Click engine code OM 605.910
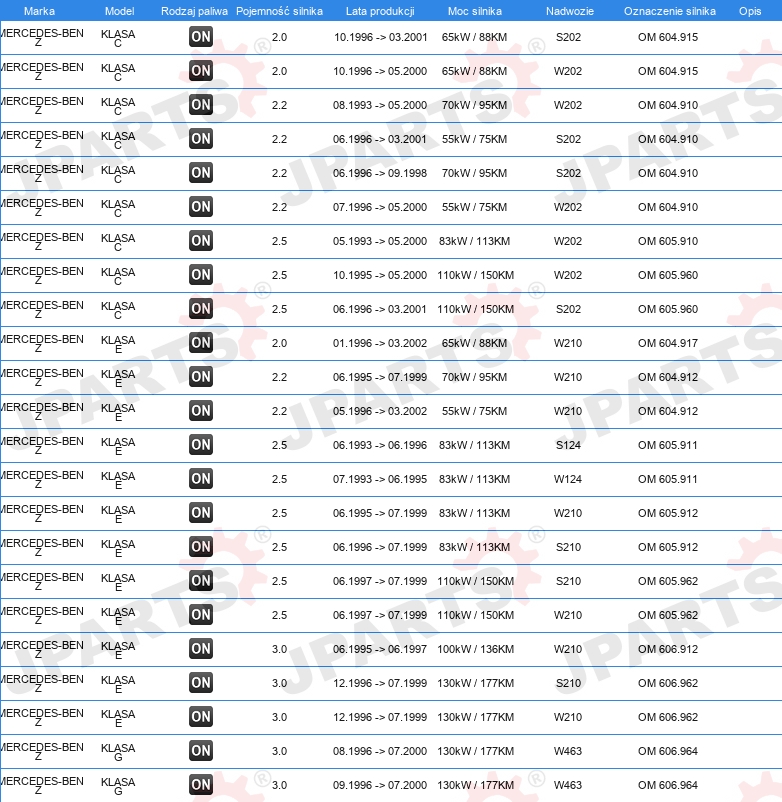The image size is (782, 802). (667, 241)
